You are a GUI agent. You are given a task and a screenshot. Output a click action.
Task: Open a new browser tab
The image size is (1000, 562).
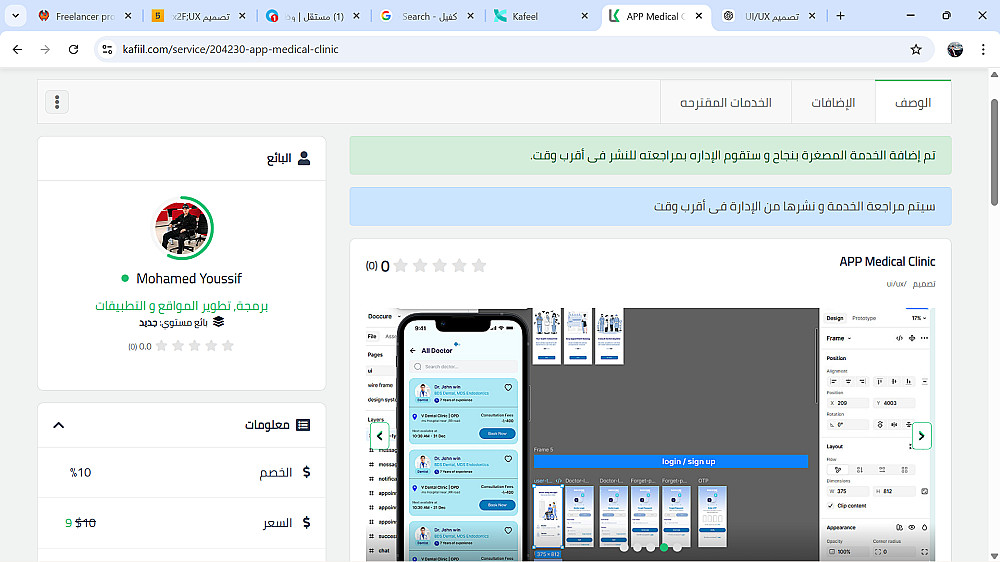[841, 16]
